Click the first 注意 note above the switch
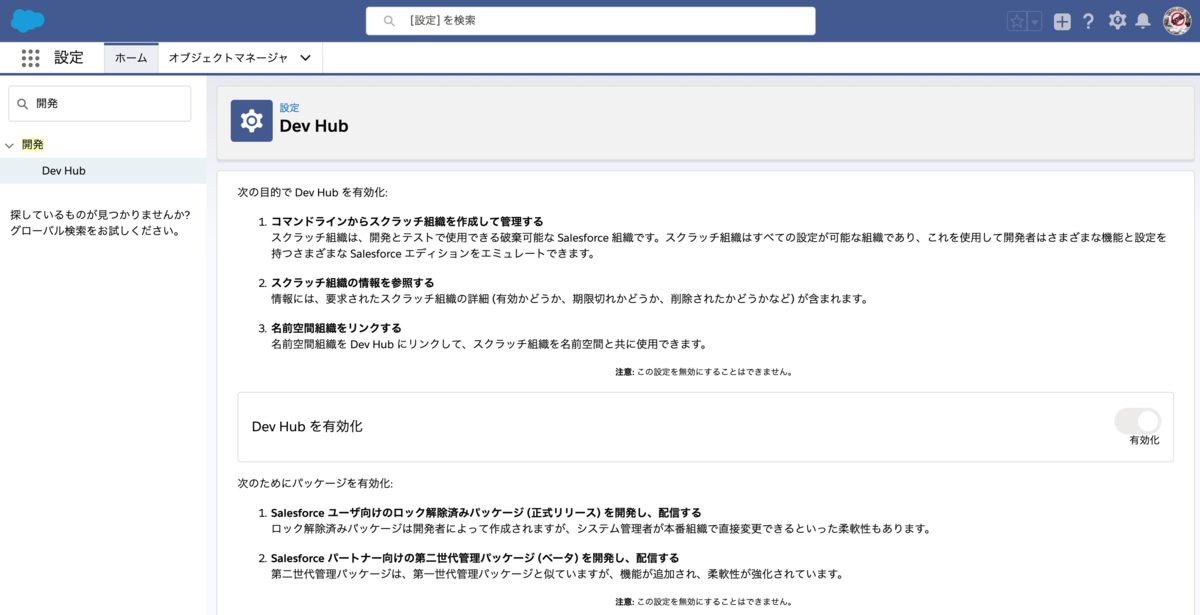This screenshot has width=1200, height=615. coord(704,372)
